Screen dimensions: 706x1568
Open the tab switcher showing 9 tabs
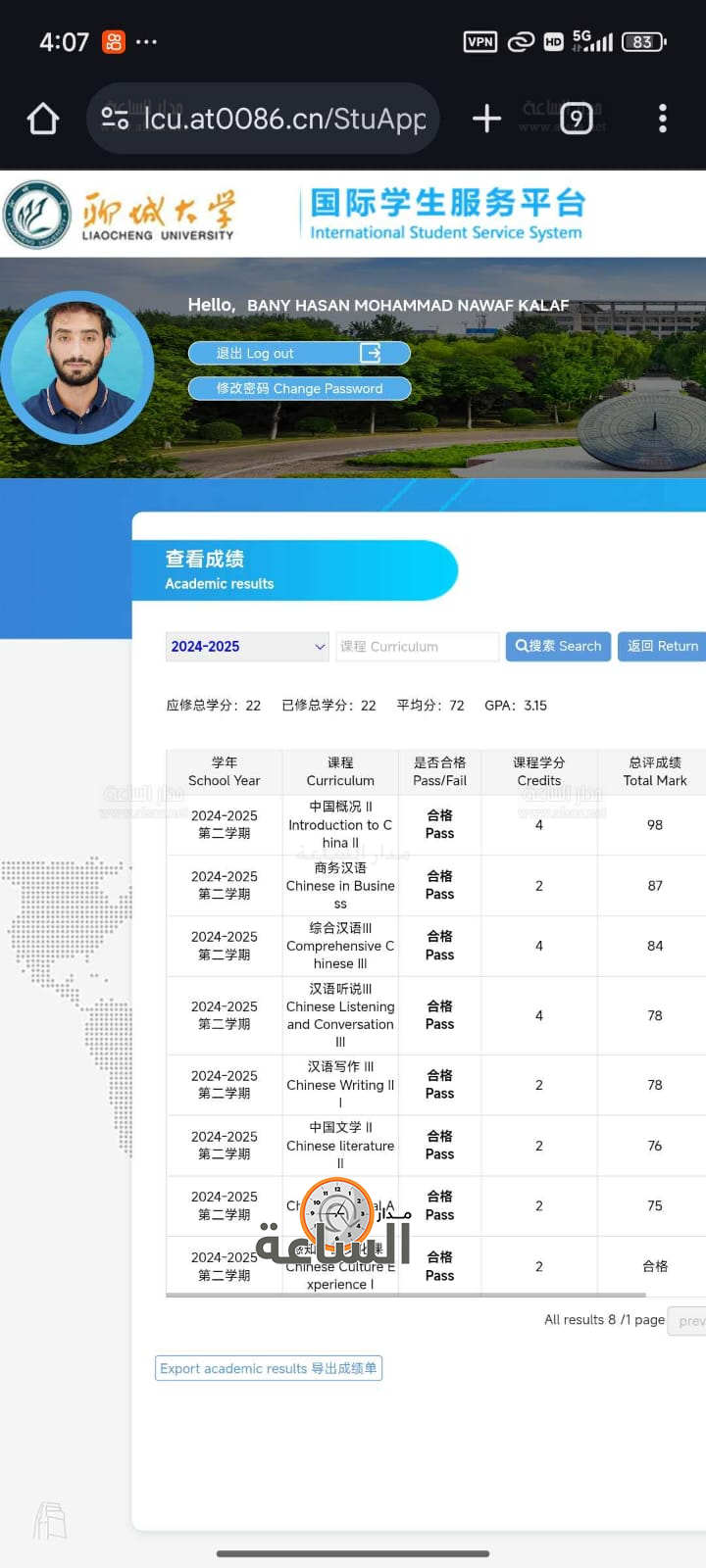coord(576,119)
